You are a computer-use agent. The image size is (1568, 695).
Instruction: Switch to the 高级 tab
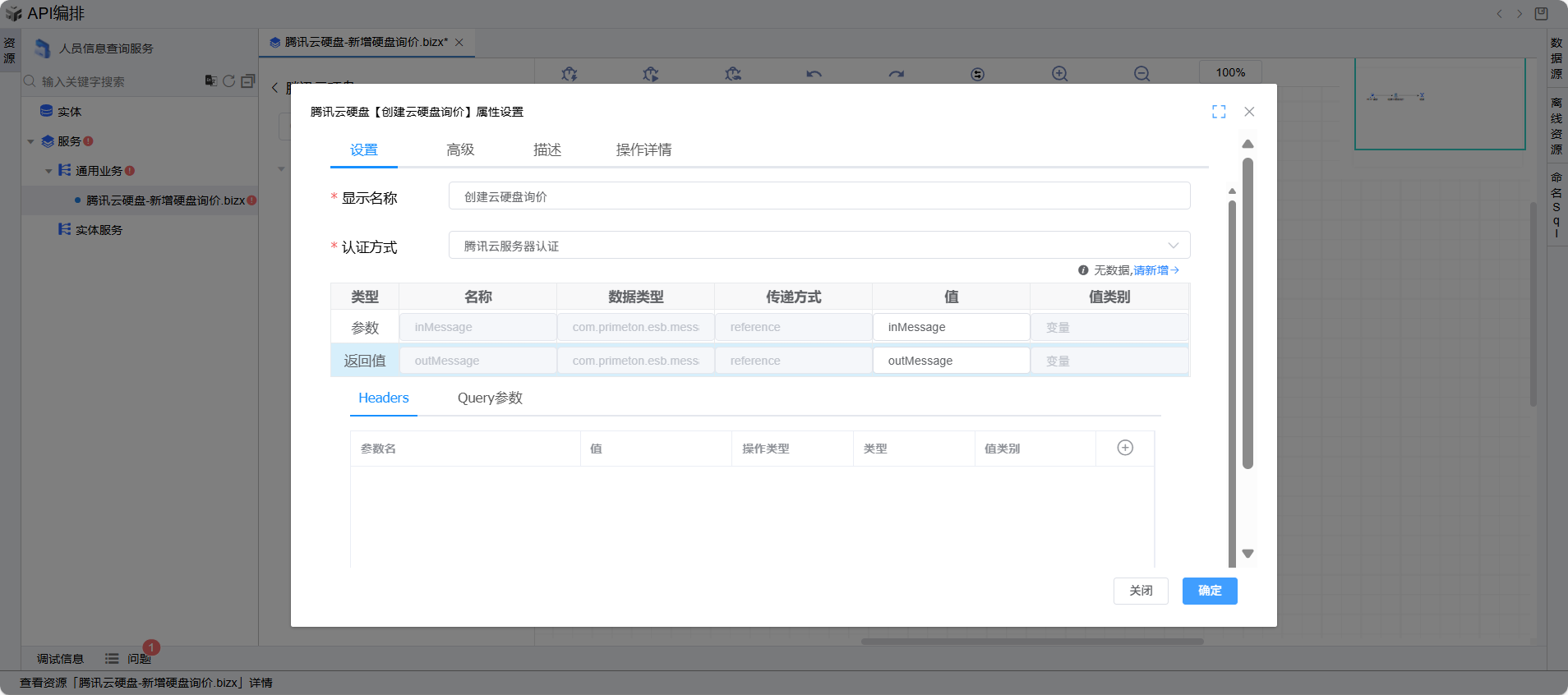tap(460, 150)
